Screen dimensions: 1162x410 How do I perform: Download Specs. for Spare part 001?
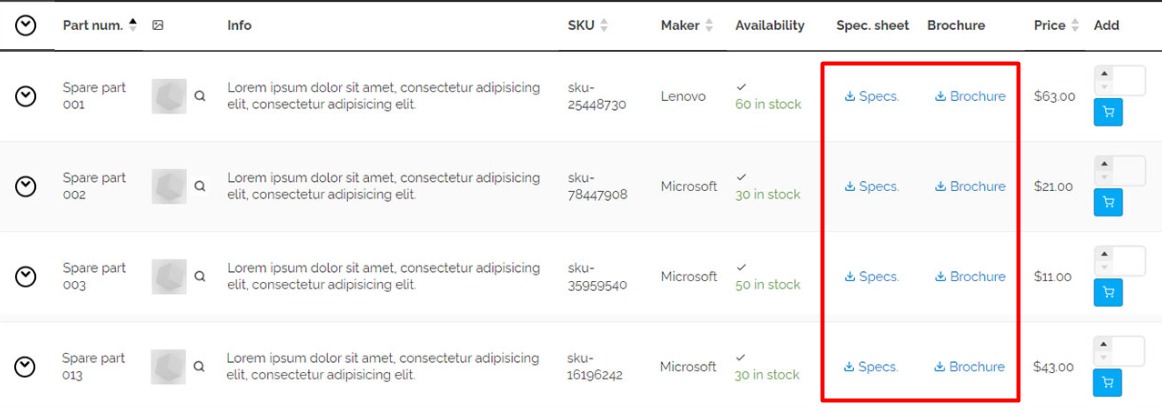tap(872, 97)
